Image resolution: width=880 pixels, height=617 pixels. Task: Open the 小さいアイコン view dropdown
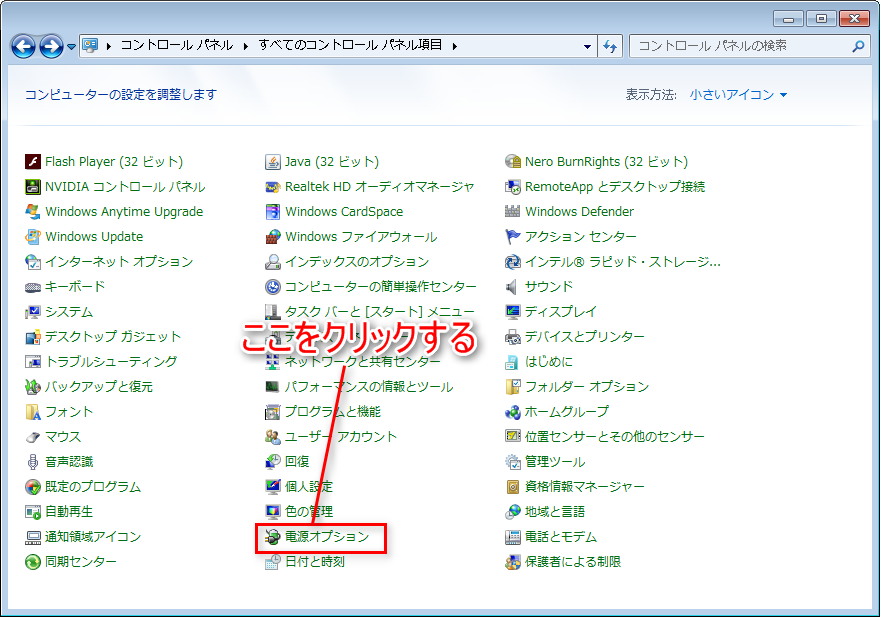click(x=739, y=95)
